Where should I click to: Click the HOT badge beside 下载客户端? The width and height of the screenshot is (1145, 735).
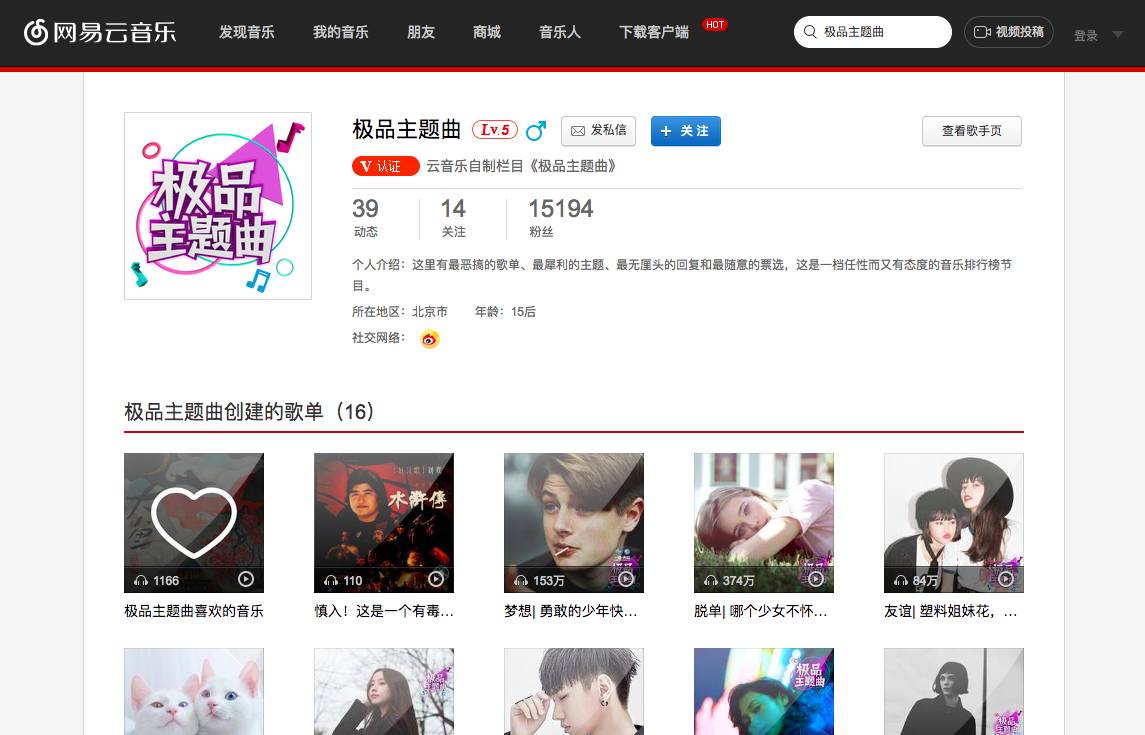click(x=715, y=25)
